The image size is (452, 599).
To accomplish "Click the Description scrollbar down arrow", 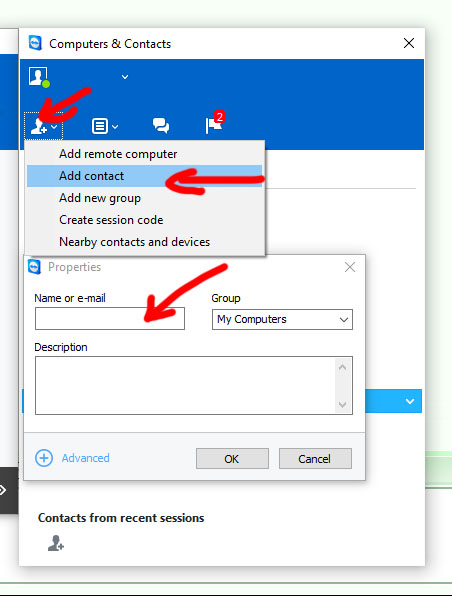I will click(x=342, y=405).
